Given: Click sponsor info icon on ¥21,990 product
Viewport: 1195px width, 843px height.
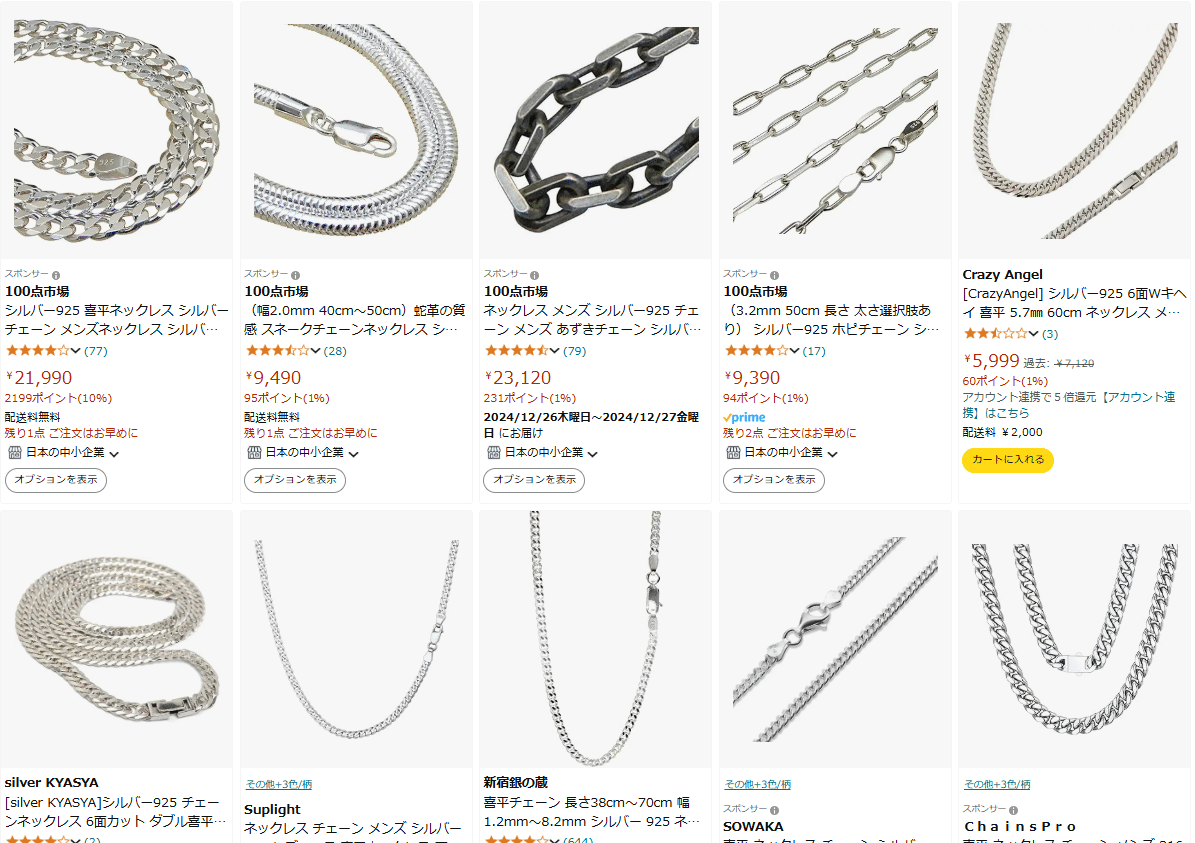Looking at the screenshot, I should tap(56, 275).
